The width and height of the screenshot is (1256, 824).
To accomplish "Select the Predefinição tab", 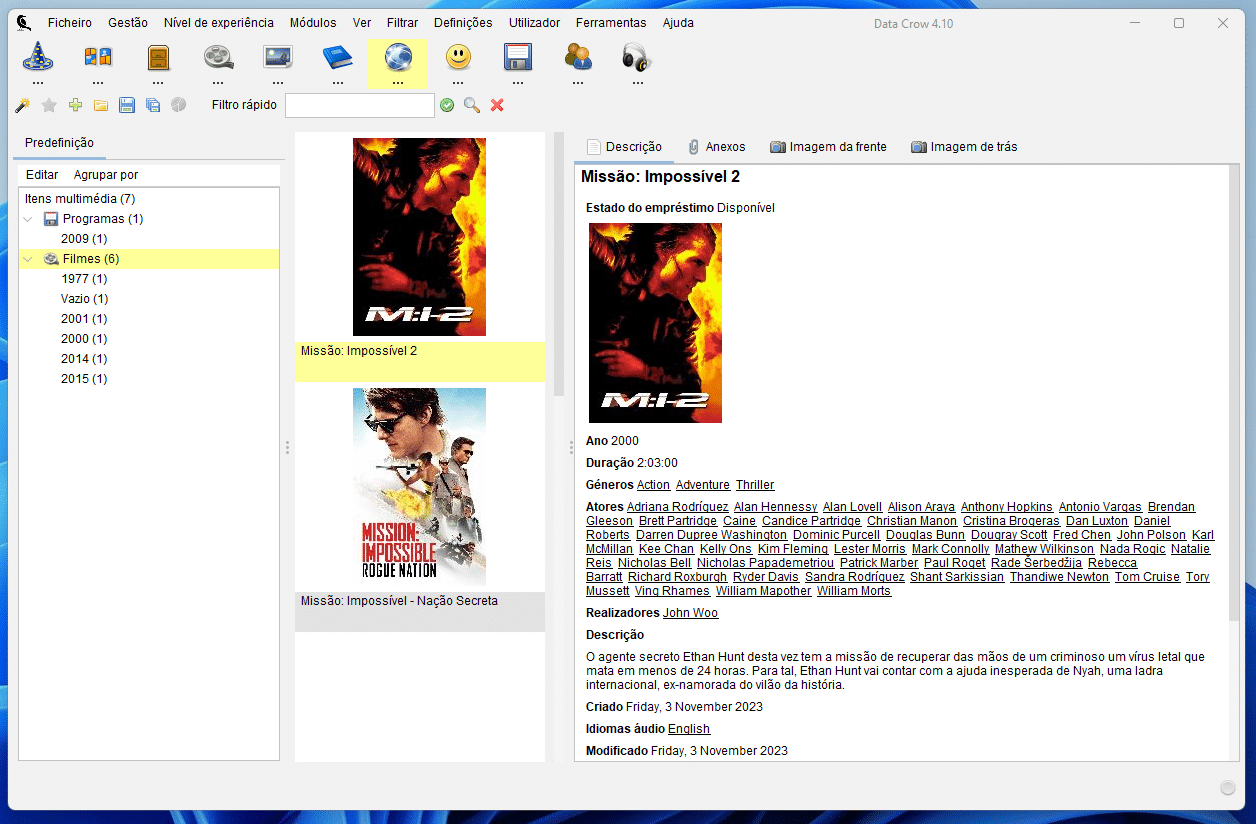I will pyautogui.click(x=59, y=143).
